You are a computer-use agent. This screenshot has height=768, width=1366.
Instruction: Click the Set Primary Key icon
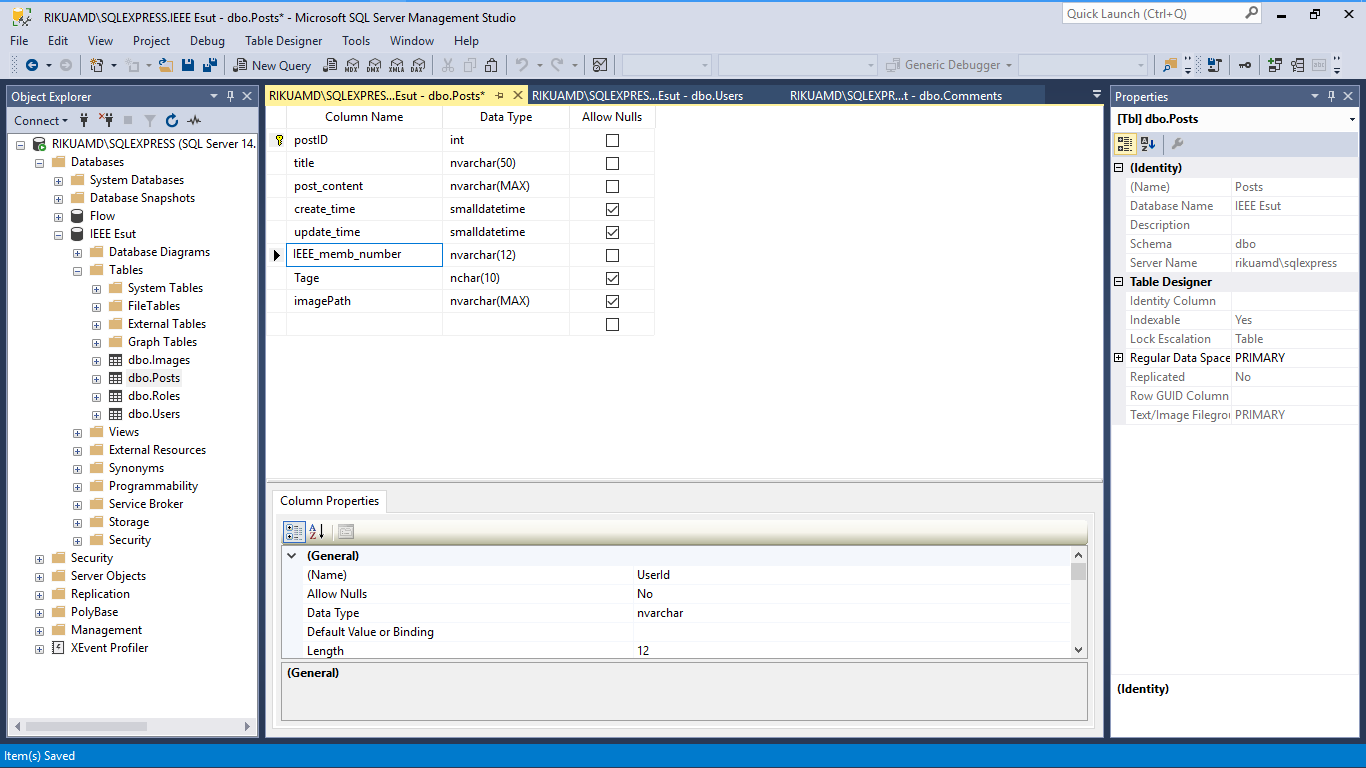1245,65
